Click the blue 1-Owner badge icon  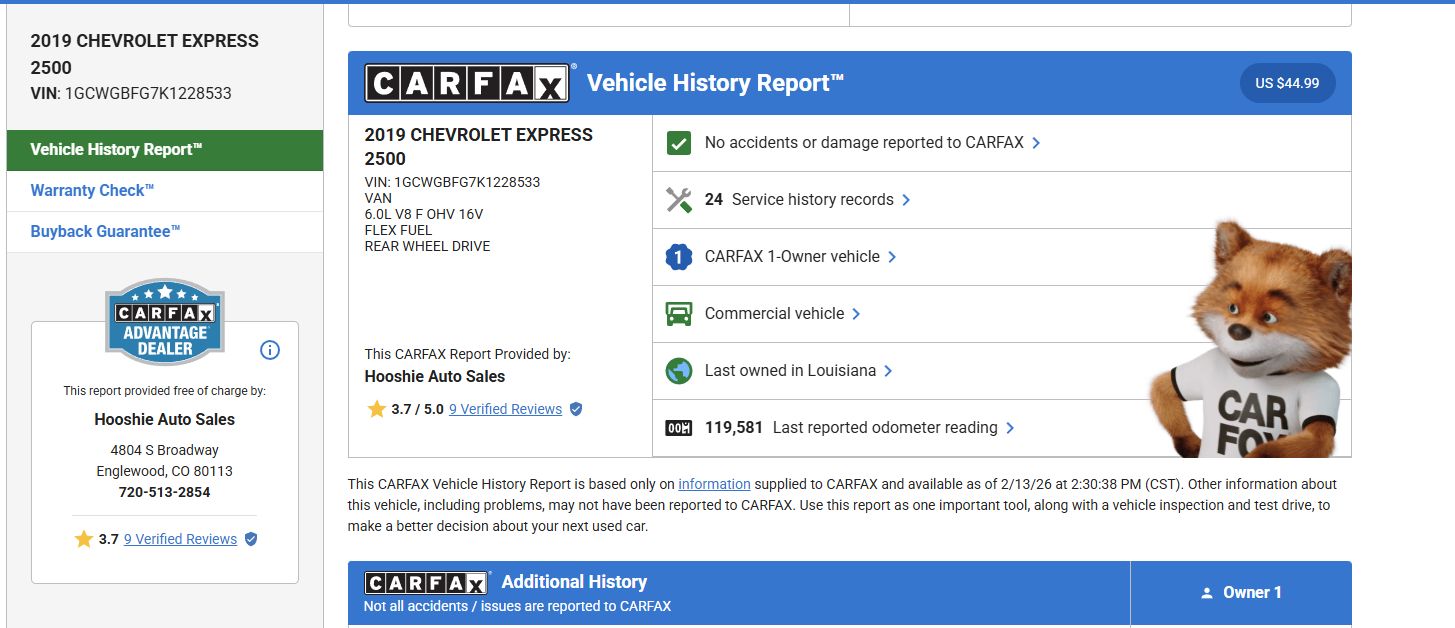coord(679,257)
